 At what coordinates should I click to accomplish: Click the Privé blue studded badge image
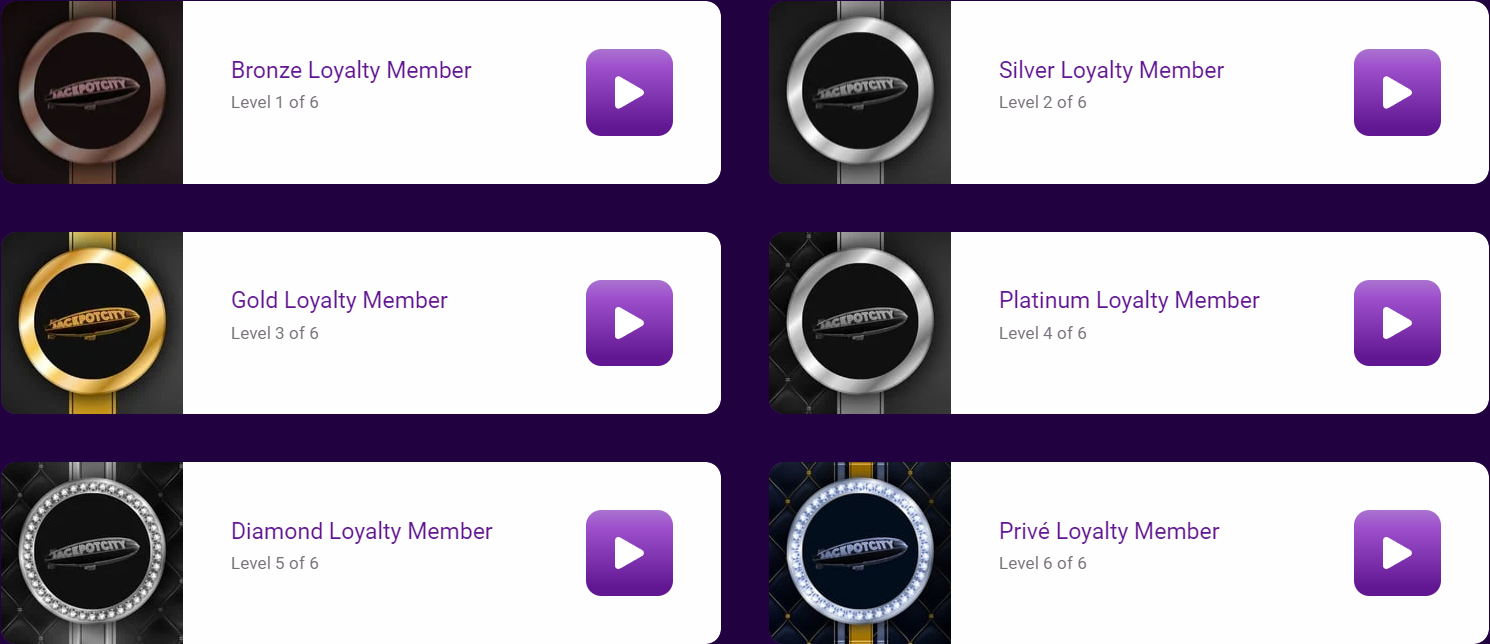point(860,553)
